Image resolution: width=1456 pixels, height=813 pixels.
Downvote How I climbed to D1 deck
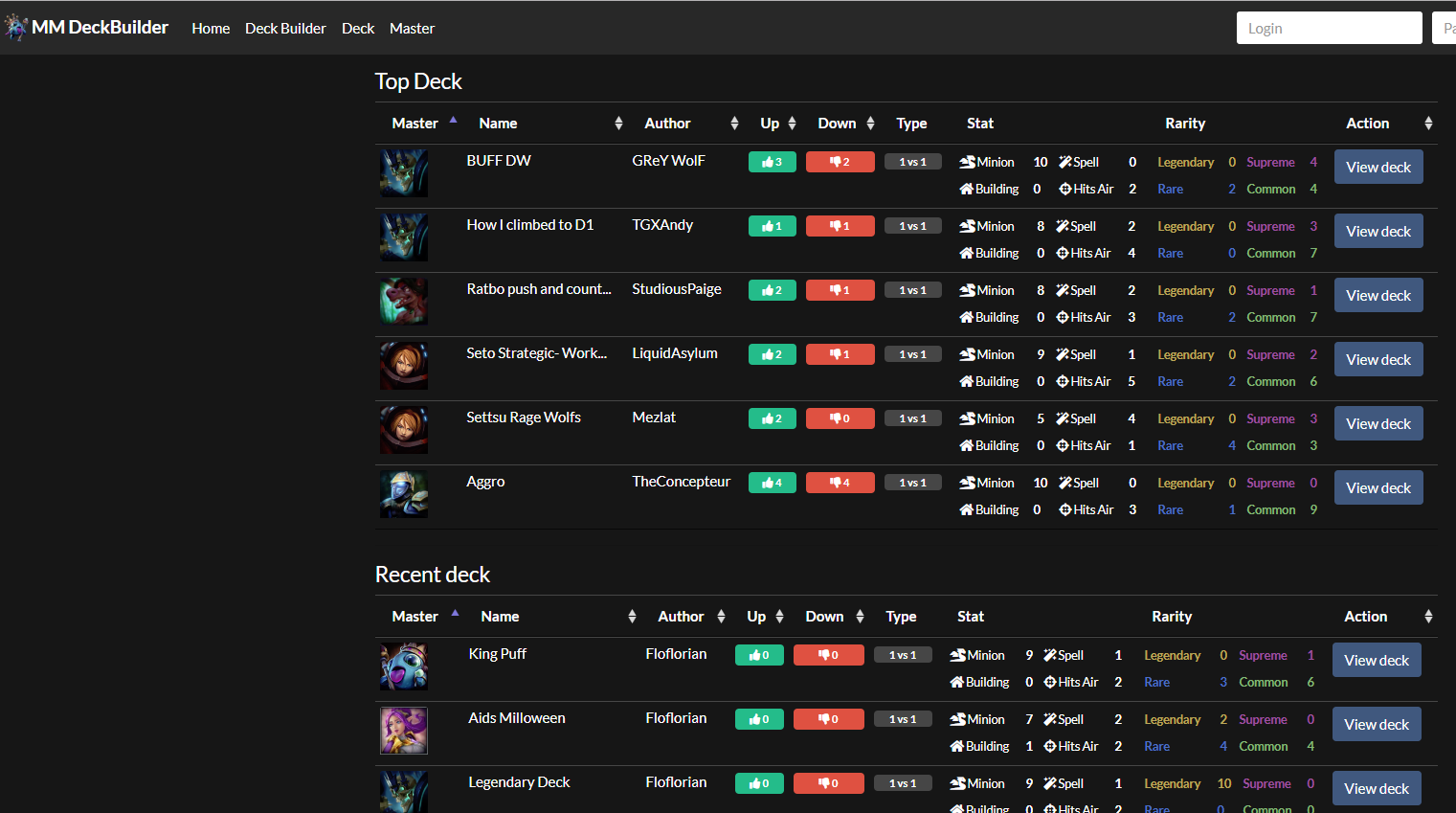coord(840,226)
